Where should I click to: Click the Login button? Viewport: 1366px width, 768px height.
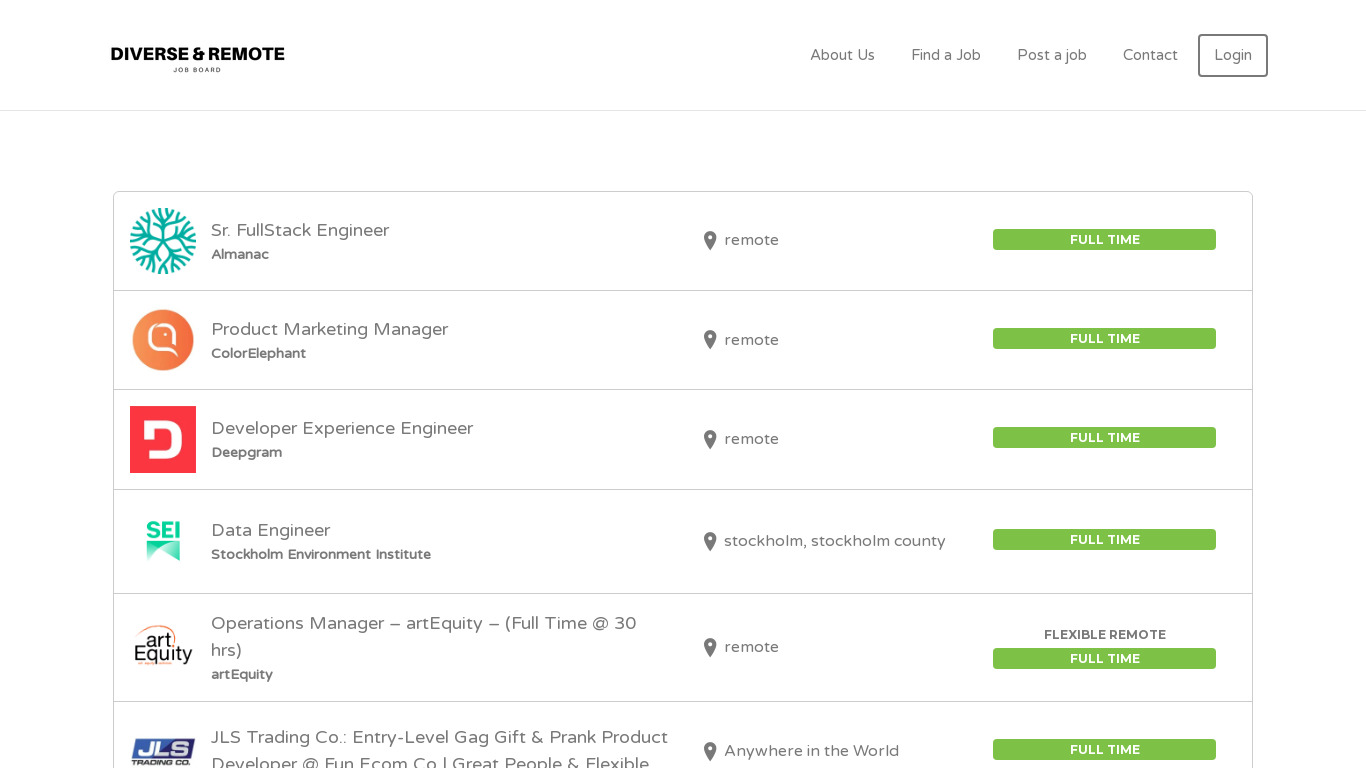point(1233,55)
